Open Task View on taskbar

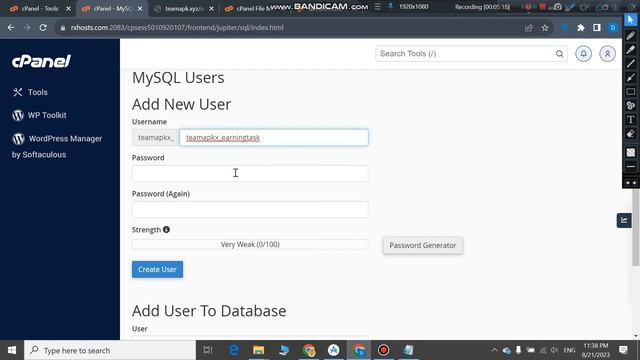[208, 350]
